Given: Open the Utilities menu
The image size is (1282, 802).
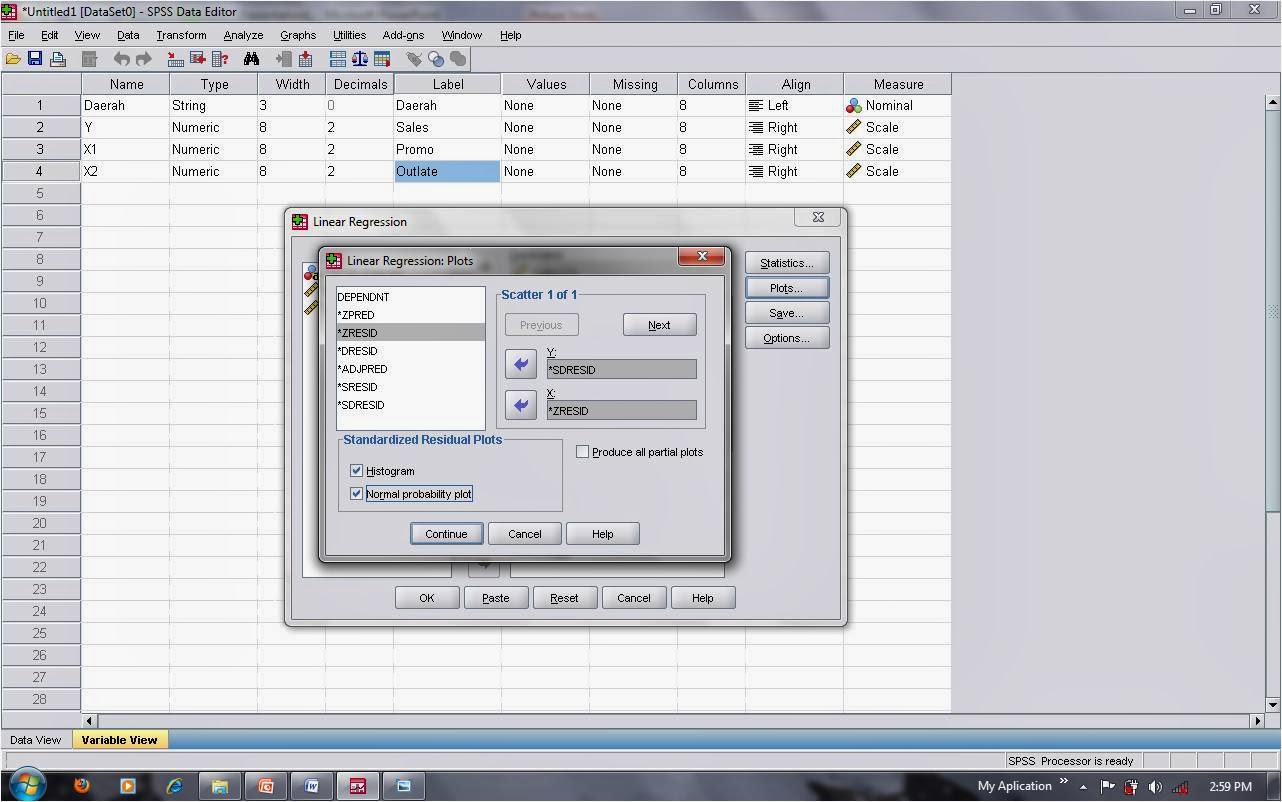Looking at the screenshot, I should tap(349, 35).
